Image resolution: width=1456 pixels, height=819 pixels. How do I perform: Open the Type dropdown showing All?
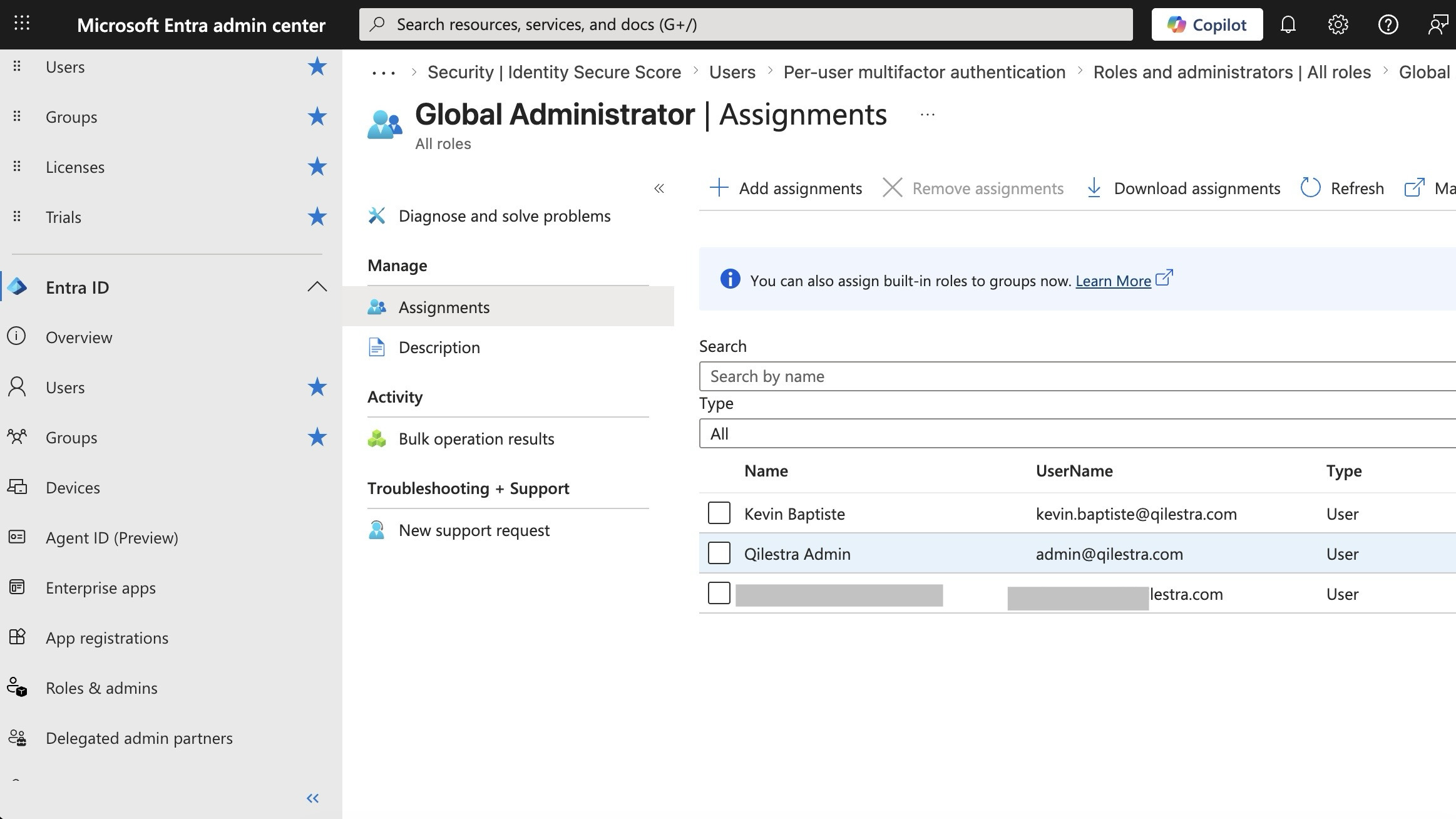point(1077,433)
